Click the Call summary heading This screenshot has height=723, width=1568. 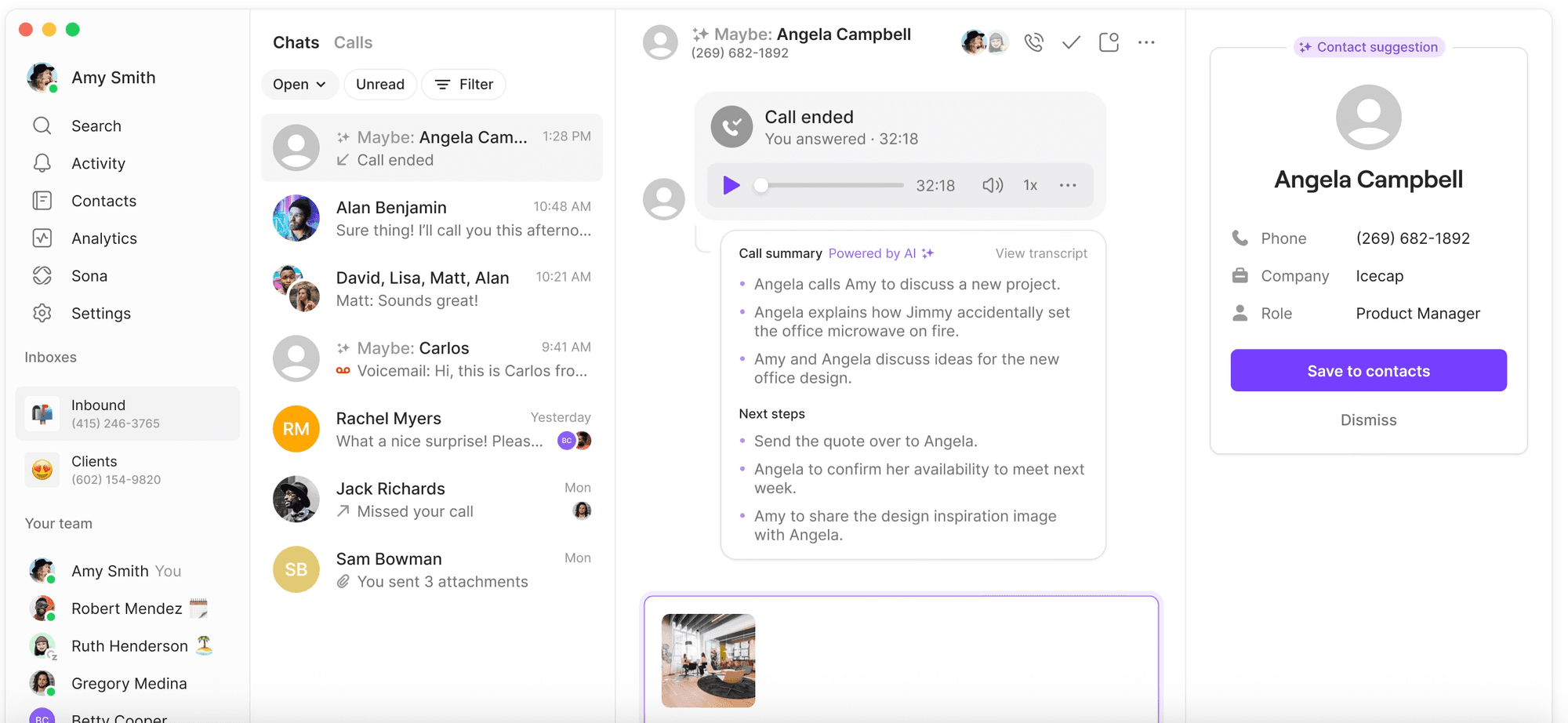[x=780, y=253]
